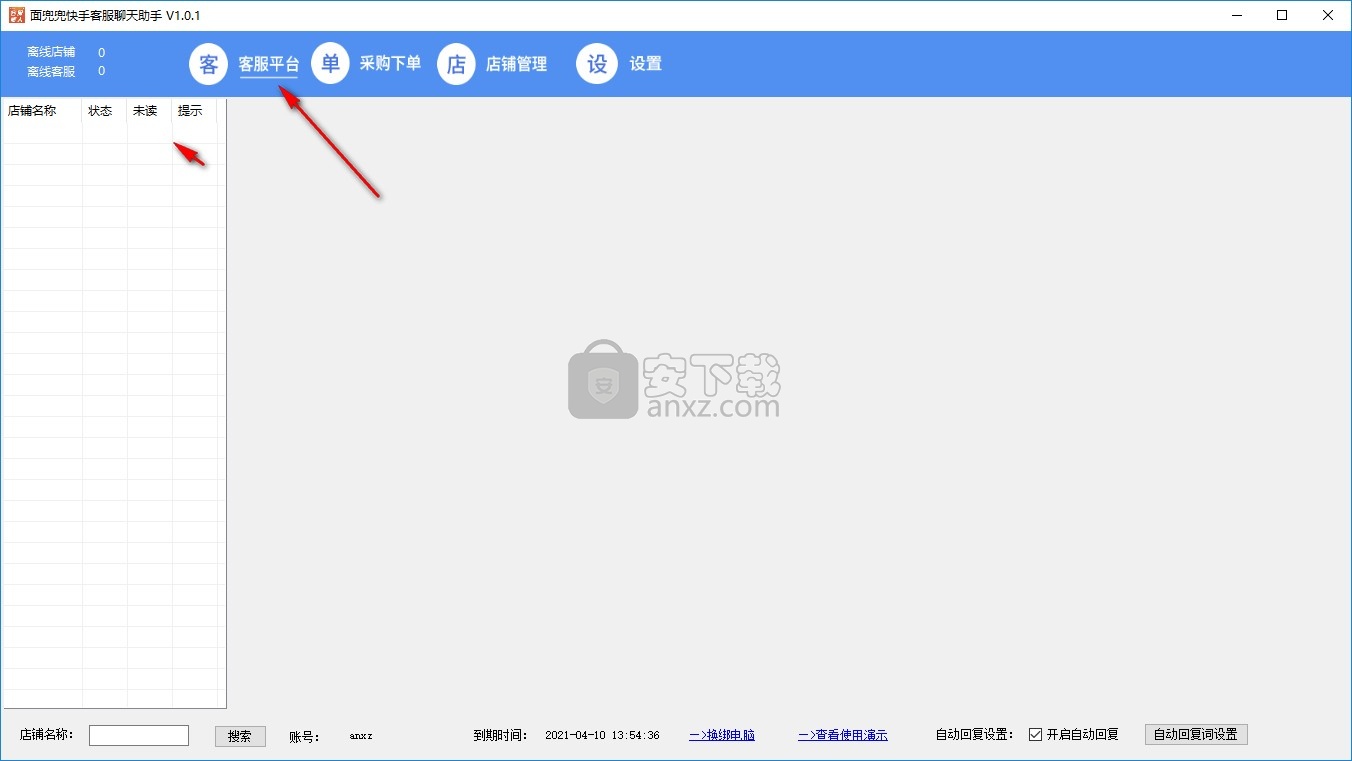Click the 搜索 button
Screen dimensions: 1352x761
coord(240,736)
